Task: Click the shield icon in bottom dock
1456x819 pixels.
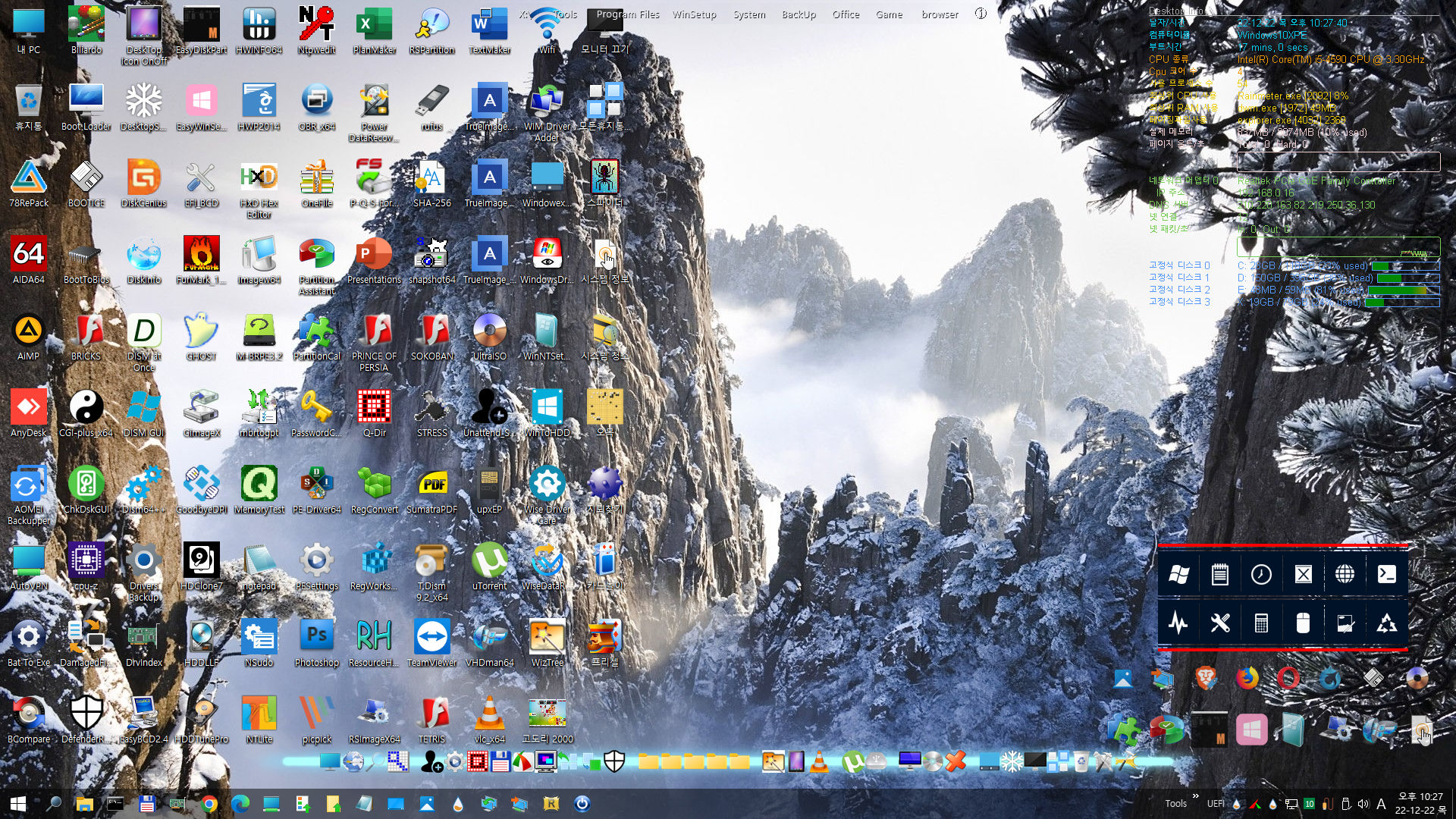Action: pos(614,761)
